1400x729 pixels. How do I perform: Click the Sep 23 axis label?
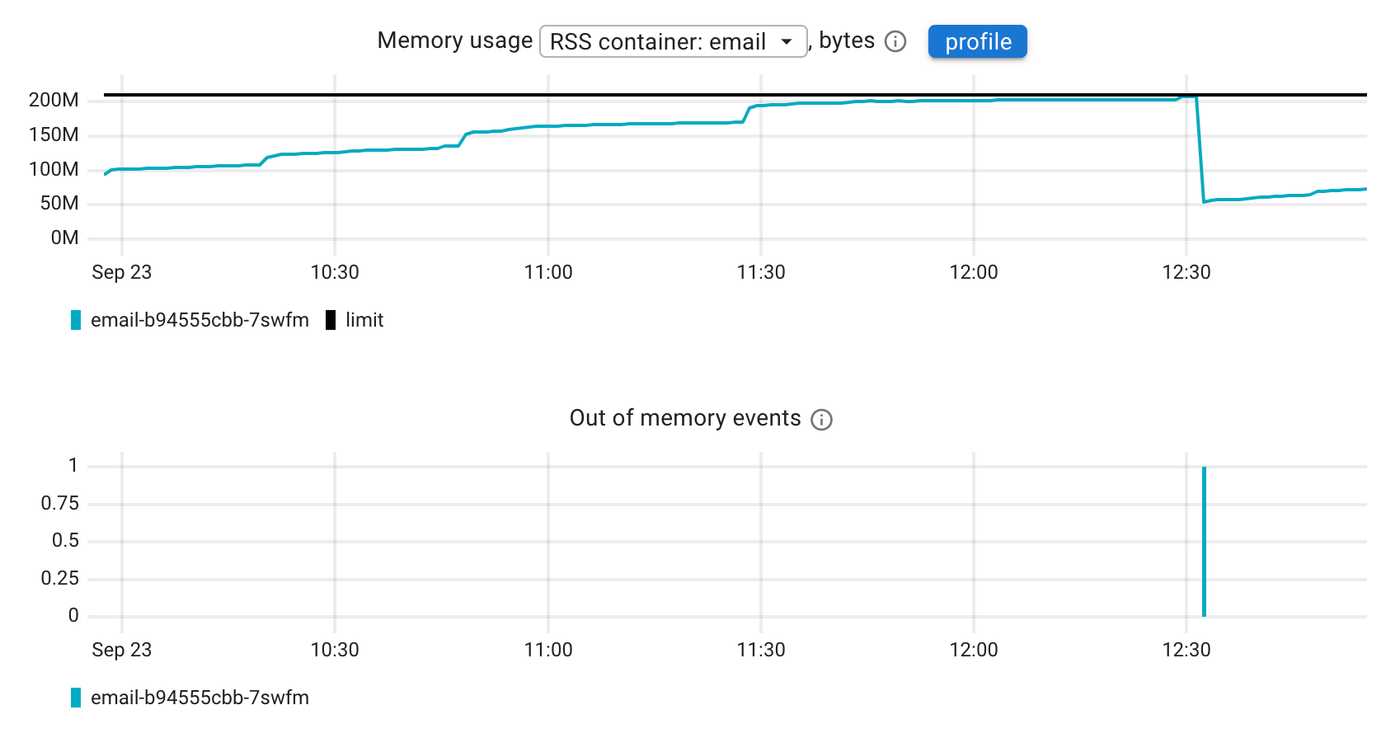click(121, 271)
